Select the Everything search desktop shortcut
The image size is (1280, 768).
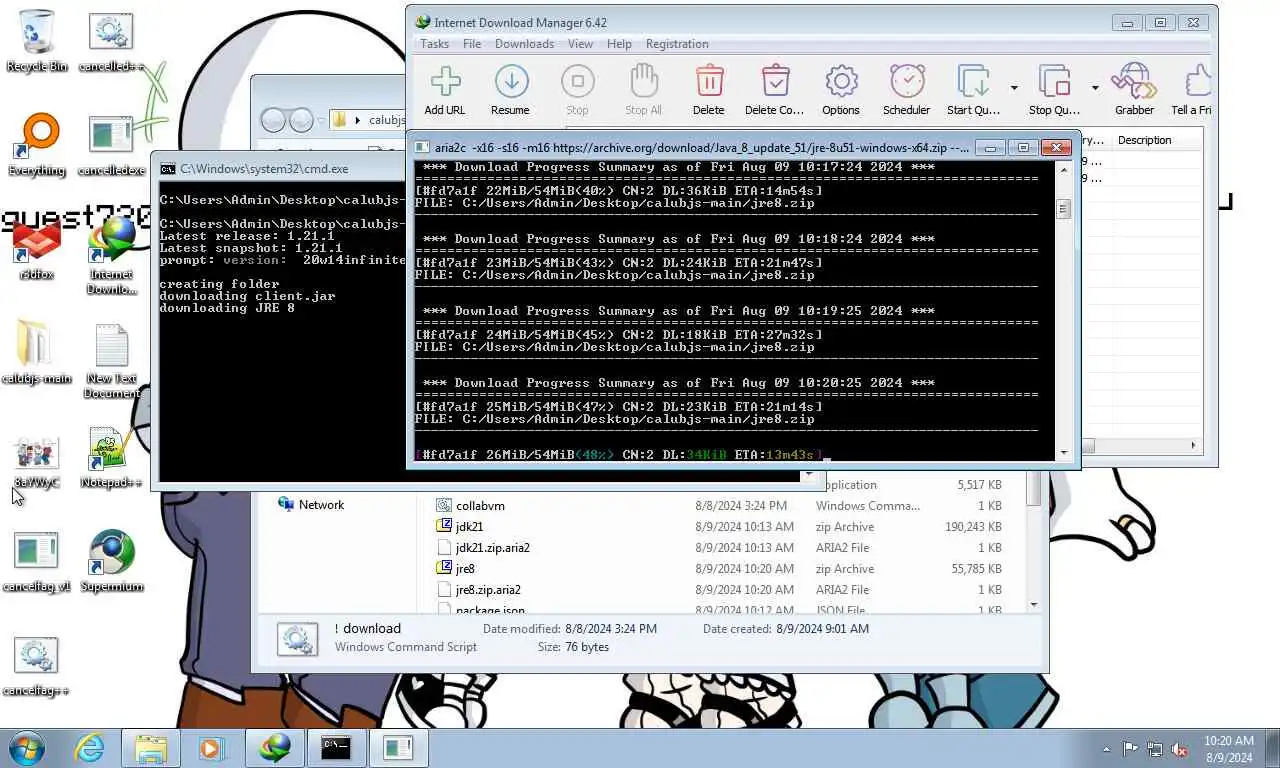coord(37,145)
